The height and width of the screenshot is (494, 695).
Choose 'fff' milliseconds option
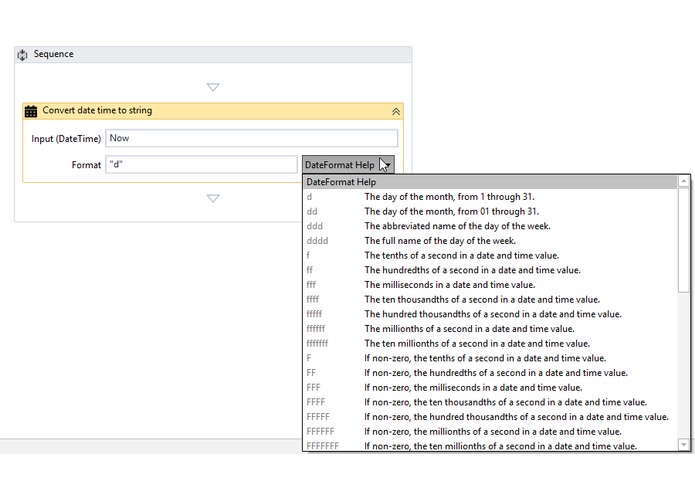point(490,284)
